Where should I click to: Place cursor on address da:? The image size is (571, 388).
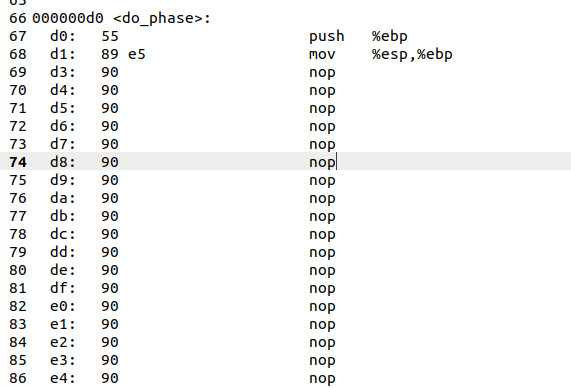point(63,198)
